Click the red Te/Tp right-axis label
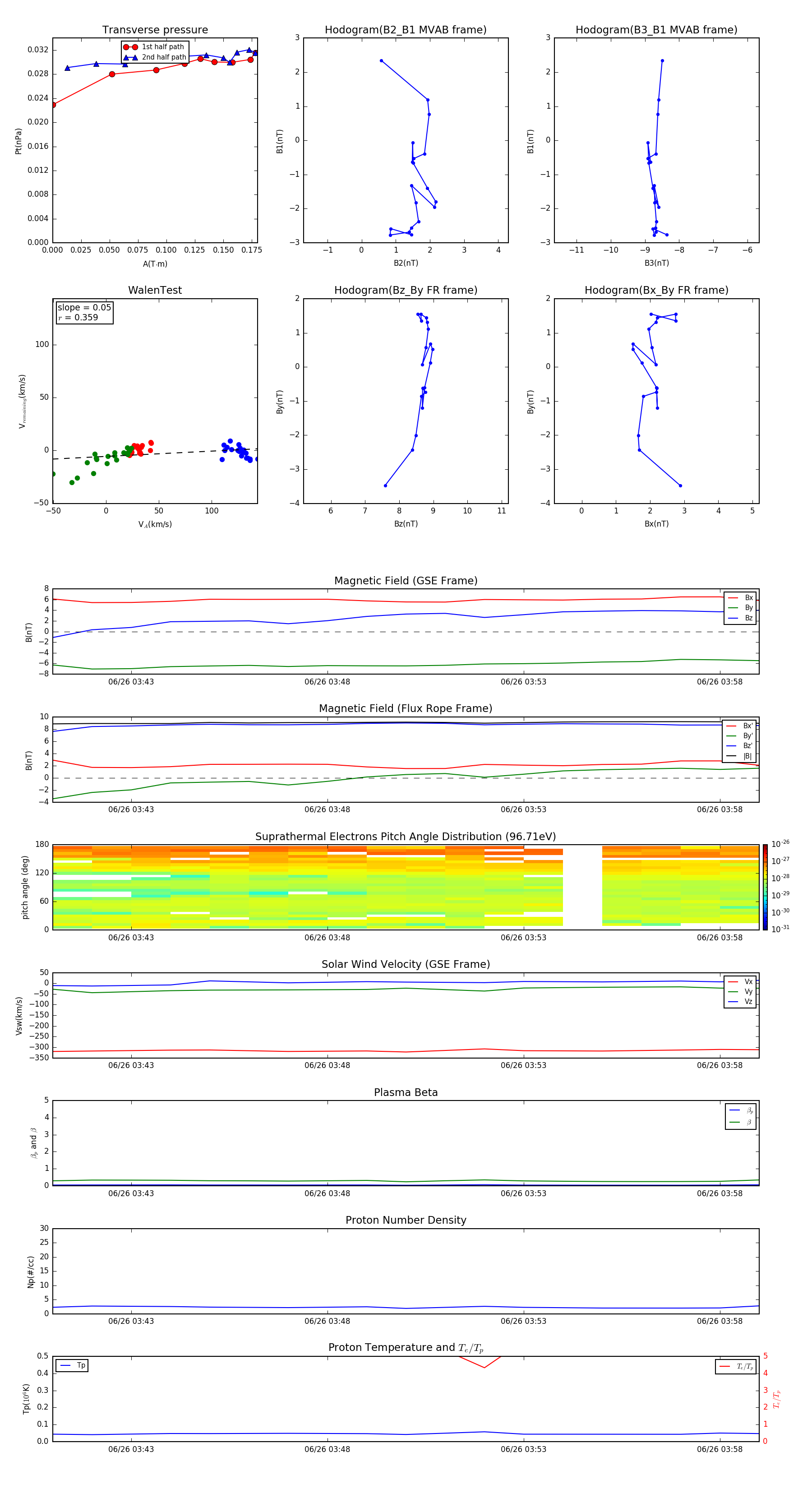812x1489 pixels. 776,1399
